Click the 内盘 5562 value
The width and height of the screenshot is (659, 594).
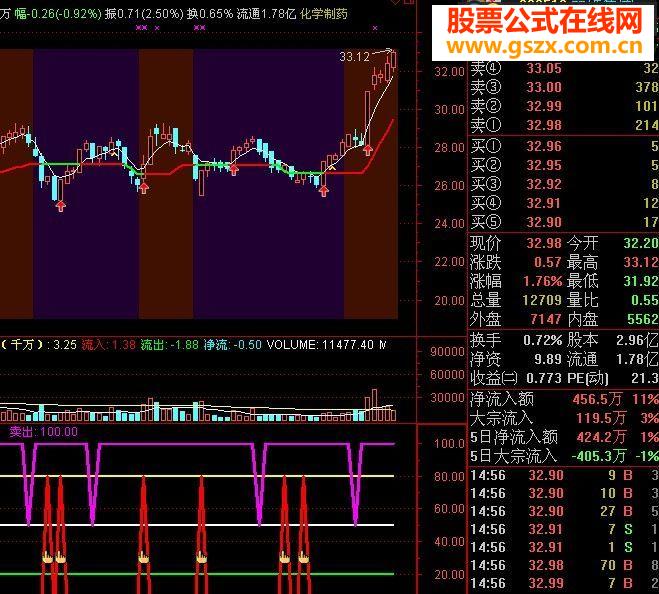click(643, 319)
